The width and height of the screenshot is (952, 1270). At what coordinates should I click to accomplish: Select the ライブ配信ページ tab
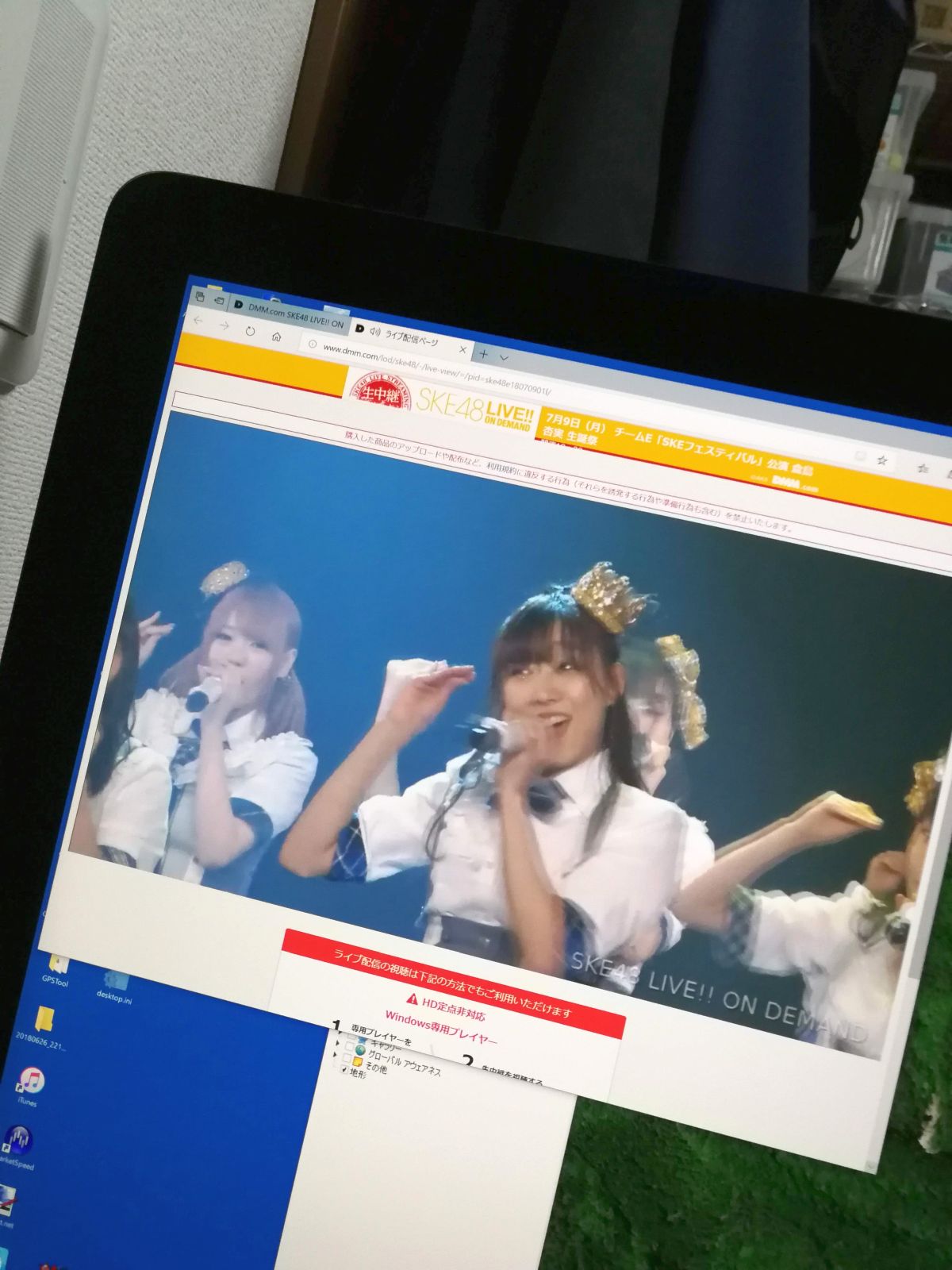click(411, 337)
